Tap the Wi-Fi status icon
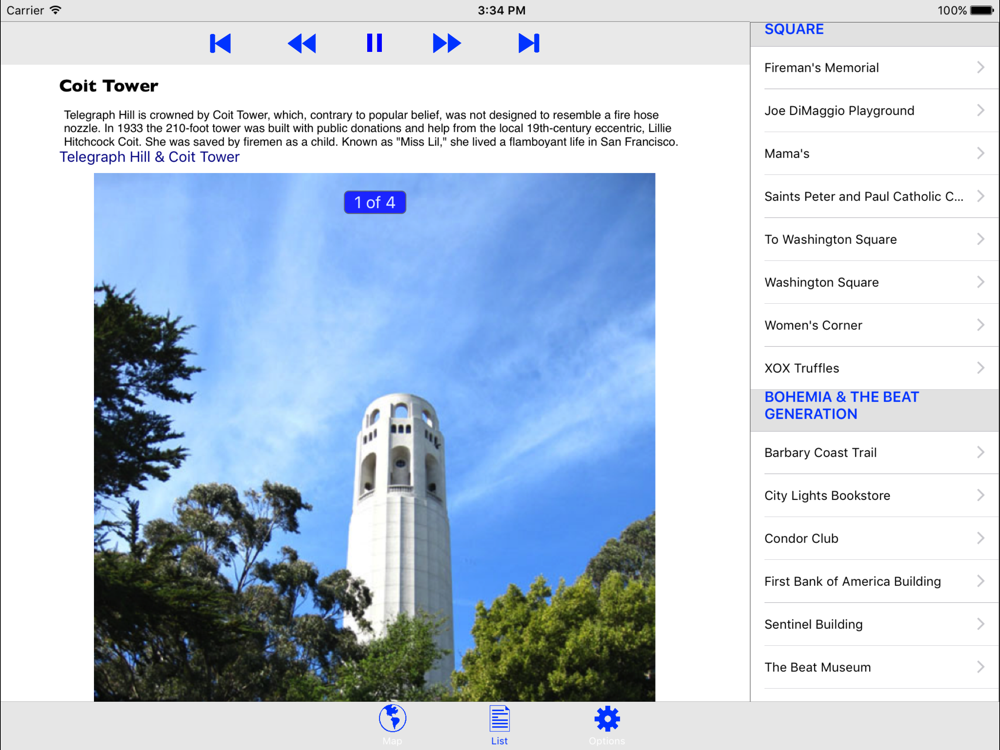 pyautogui.click(x=55, y=10)
